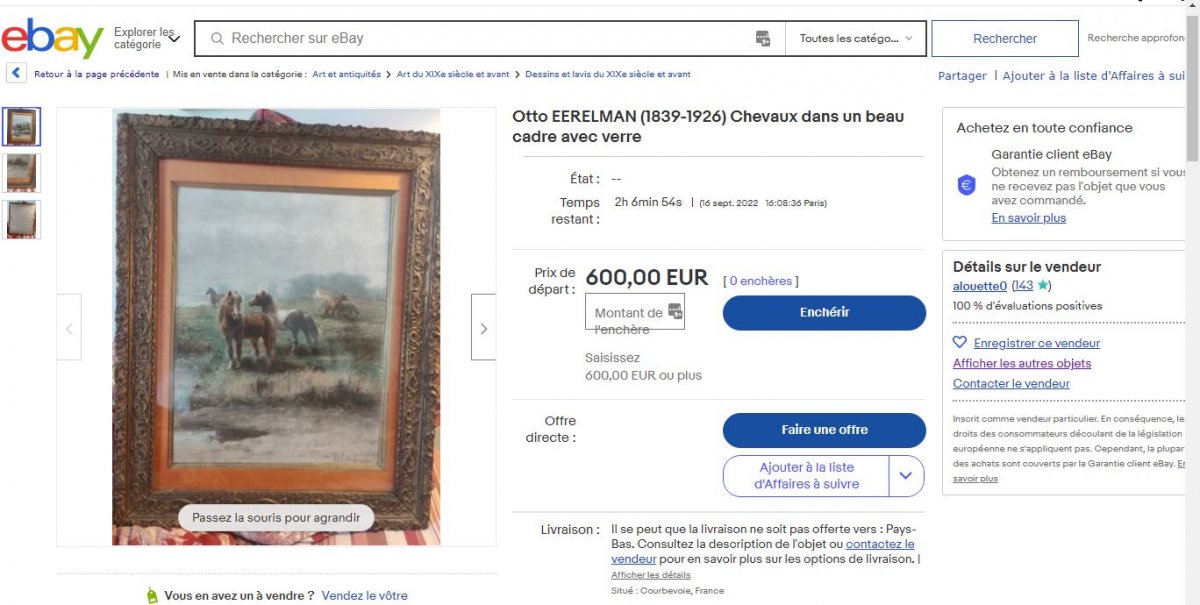Click the back arrow icon beside Retour
The width and height of the screenshot is (1200, 605).
16,74
